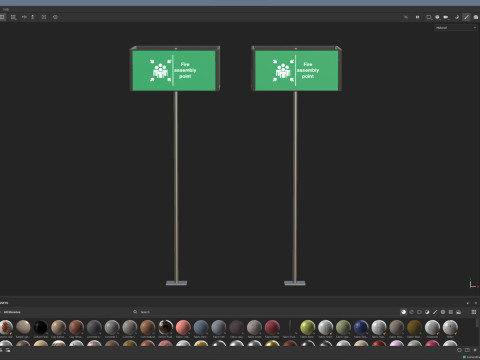Click the XYZ axis gizmo in viewport corner

(473, 284)
